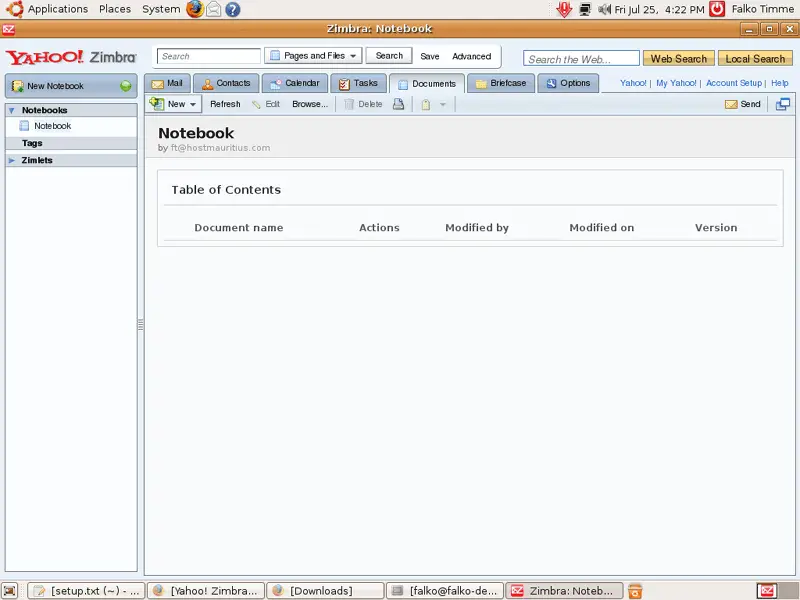Click the disabled Delete trash icon
The image size is (800, 600).
click(349, 104)
